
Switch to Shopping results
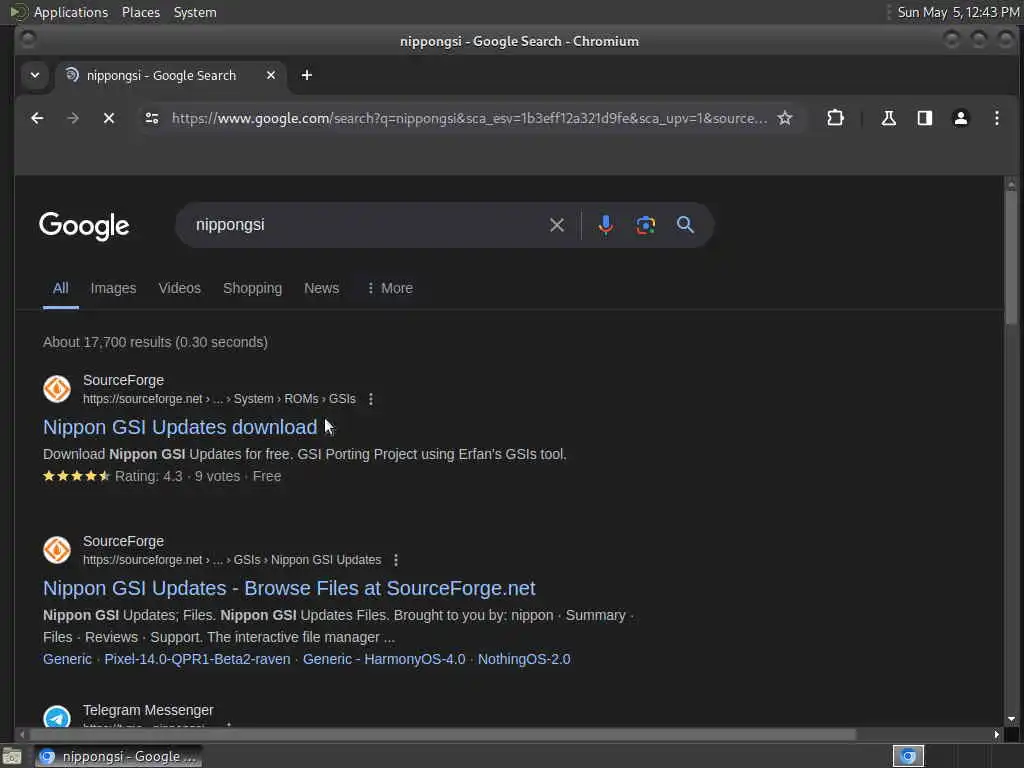tap(253, 288)
